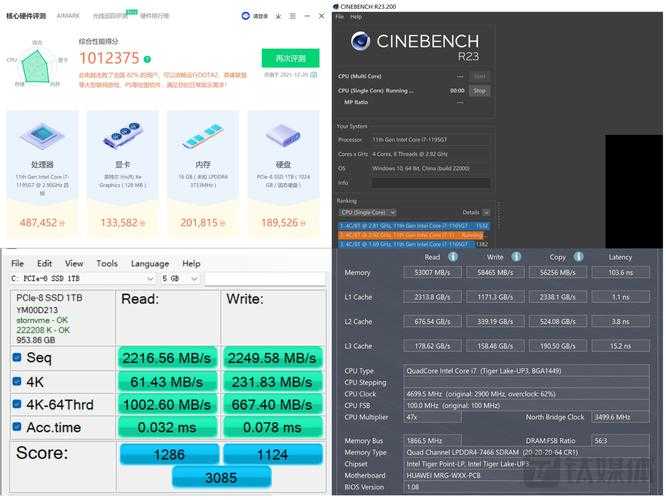Click the Cinebench R23.200 title bar icon
666x500 pixels.
coord(336,6)
